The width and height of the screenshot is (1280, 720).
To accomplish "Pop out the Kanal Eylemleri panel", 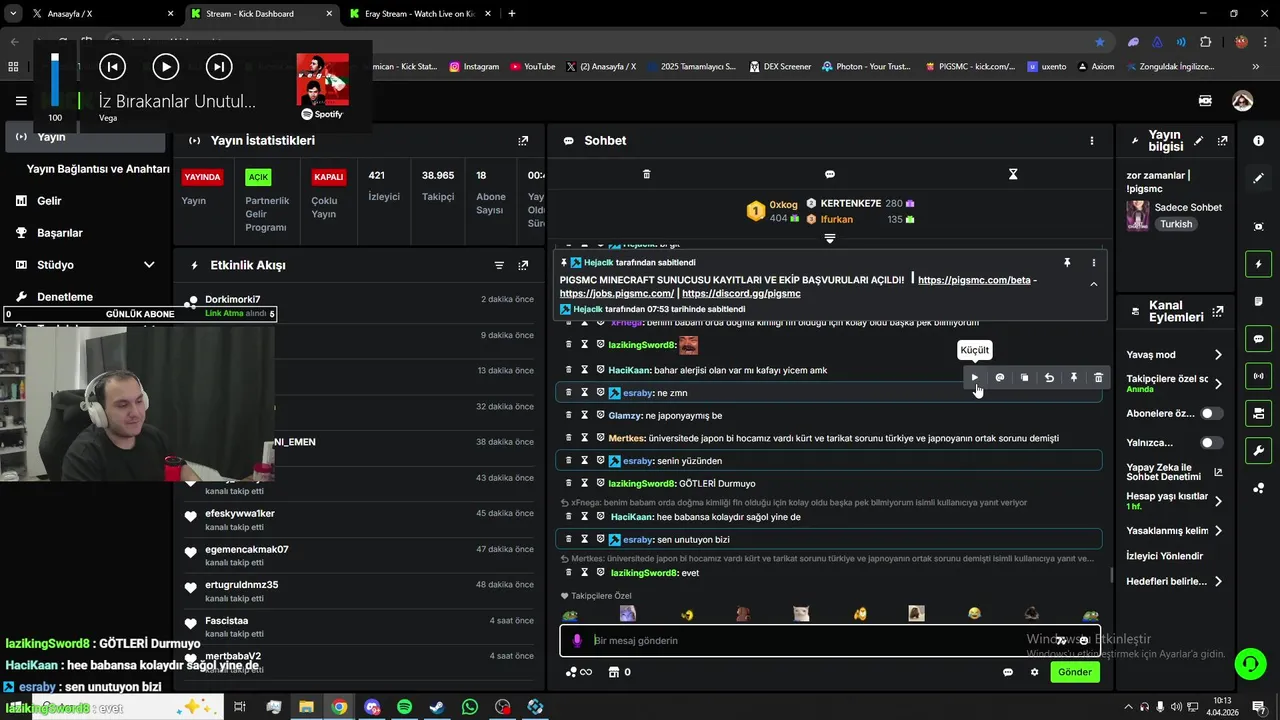I will (1217, 311).
